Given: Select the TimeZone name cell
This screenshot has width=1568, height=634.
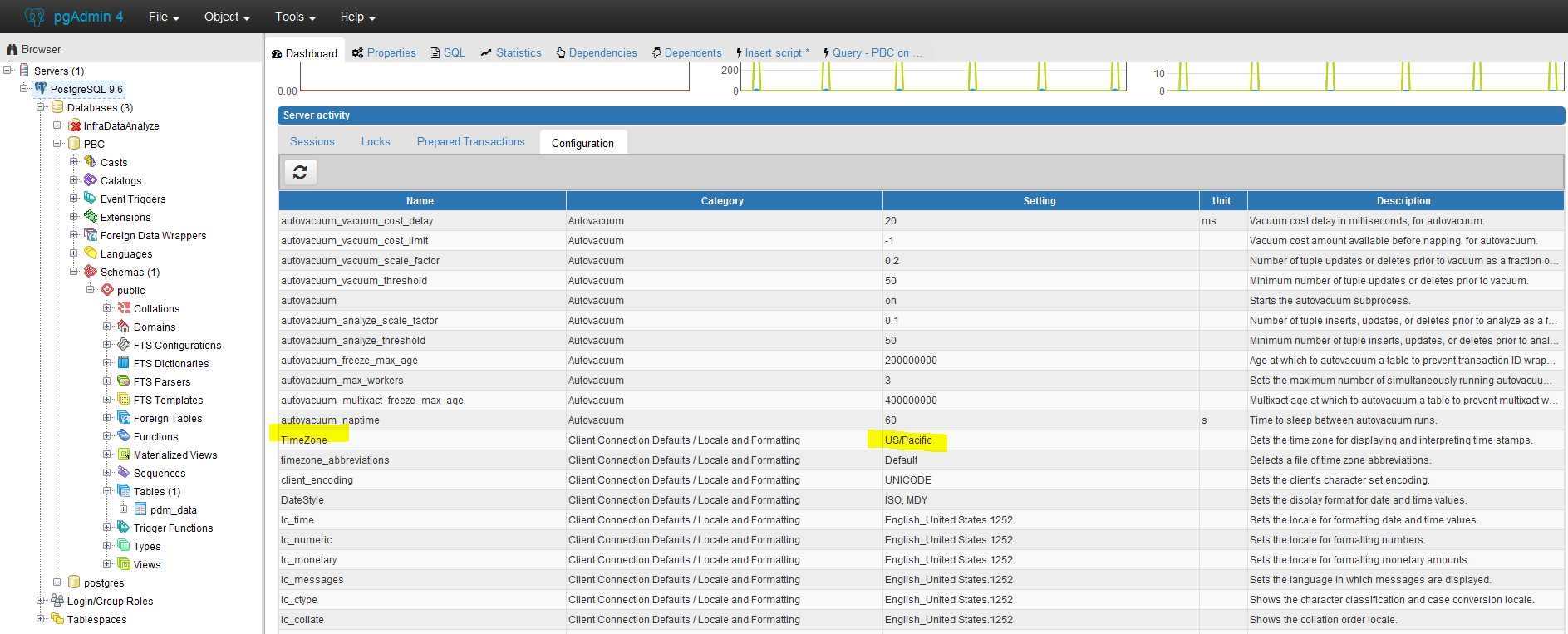Looking at the screenshot, I should [421, 440].
